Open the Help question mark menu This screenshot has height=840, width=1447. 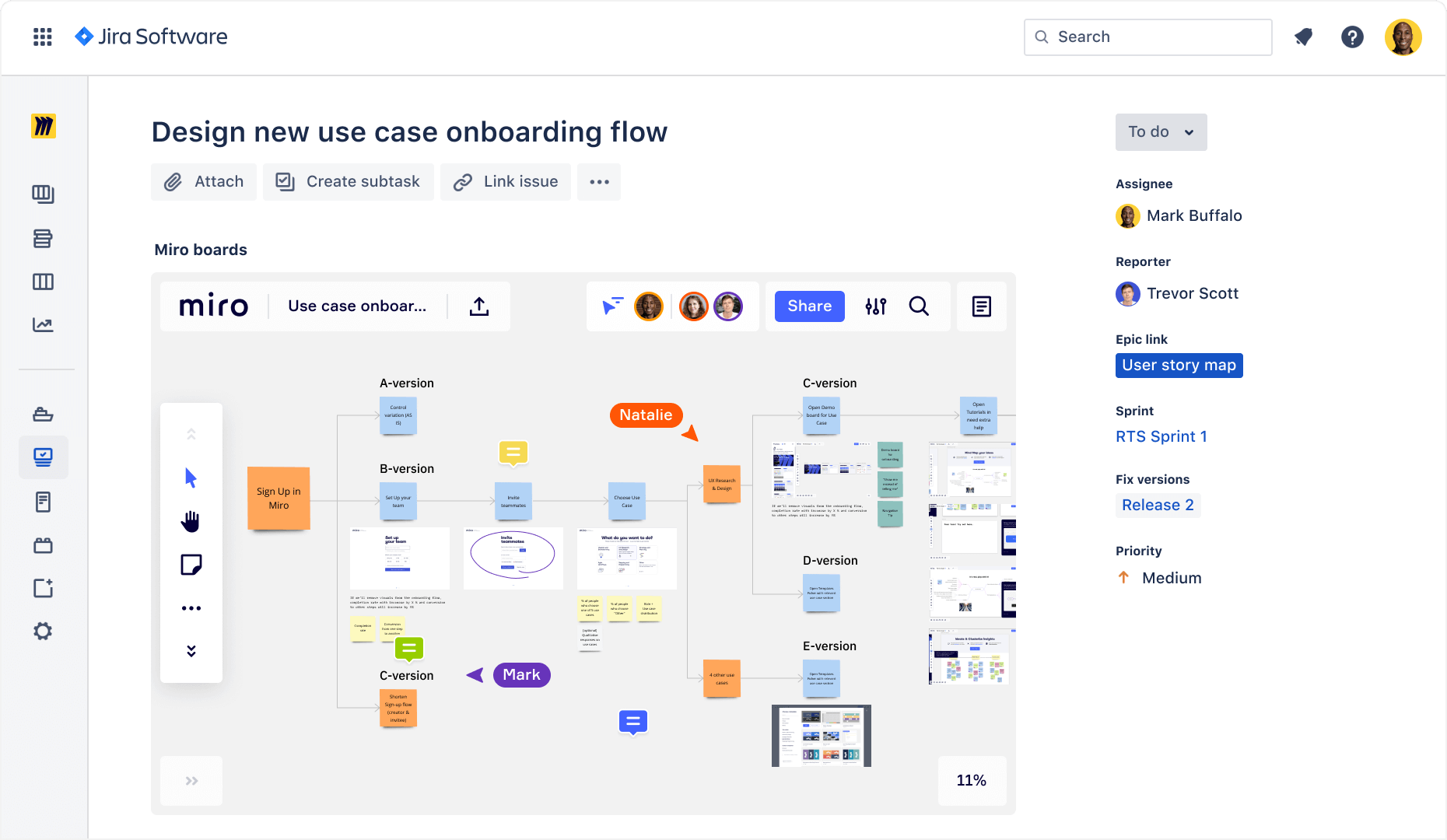click(x=1352, y=37)
